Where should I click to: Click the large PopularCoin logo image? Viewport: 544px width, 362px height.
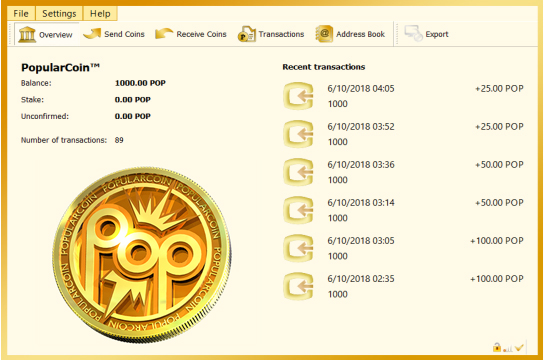pos(142,254)
